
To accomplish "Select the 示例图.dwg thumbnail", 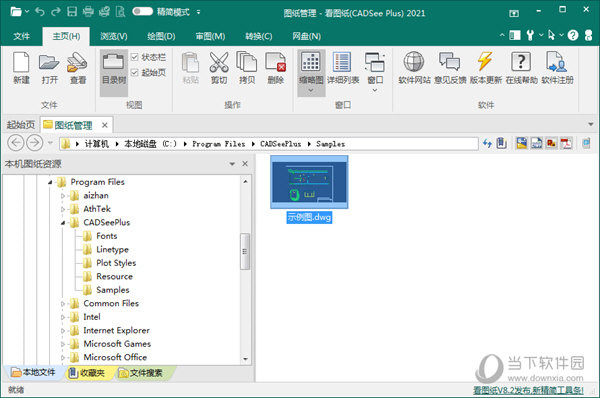I will pyautogui.click(x=309, y=182).
